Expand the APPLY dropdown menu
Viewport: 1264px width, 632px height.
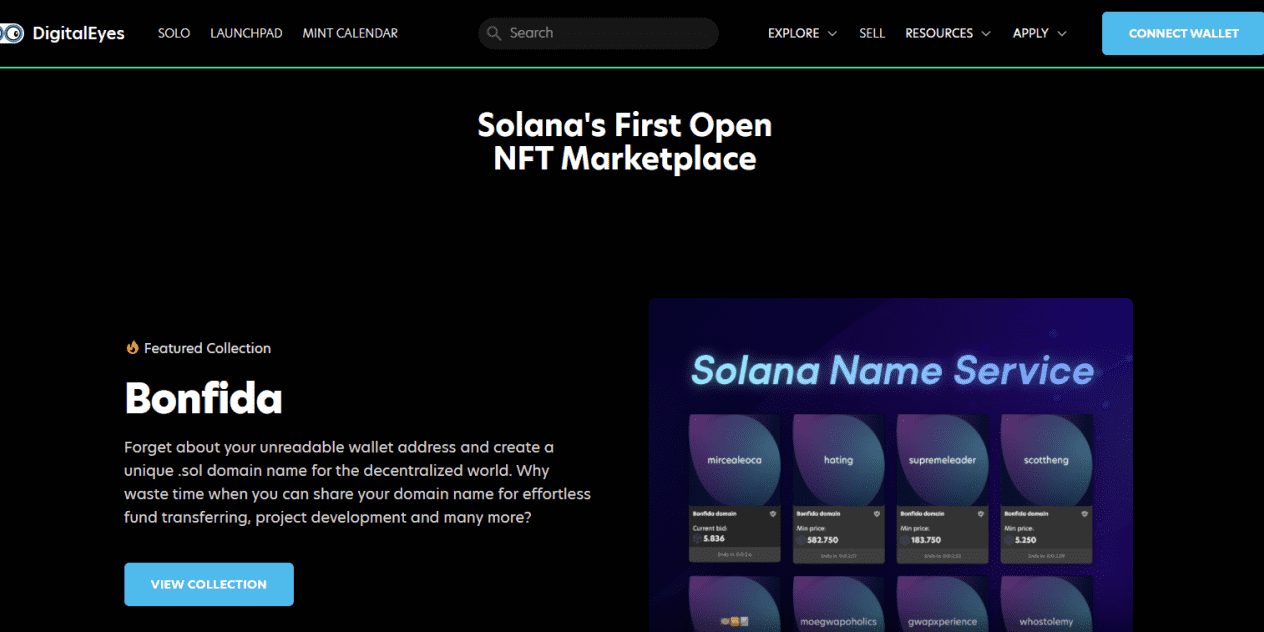(x=1040, y=33)
